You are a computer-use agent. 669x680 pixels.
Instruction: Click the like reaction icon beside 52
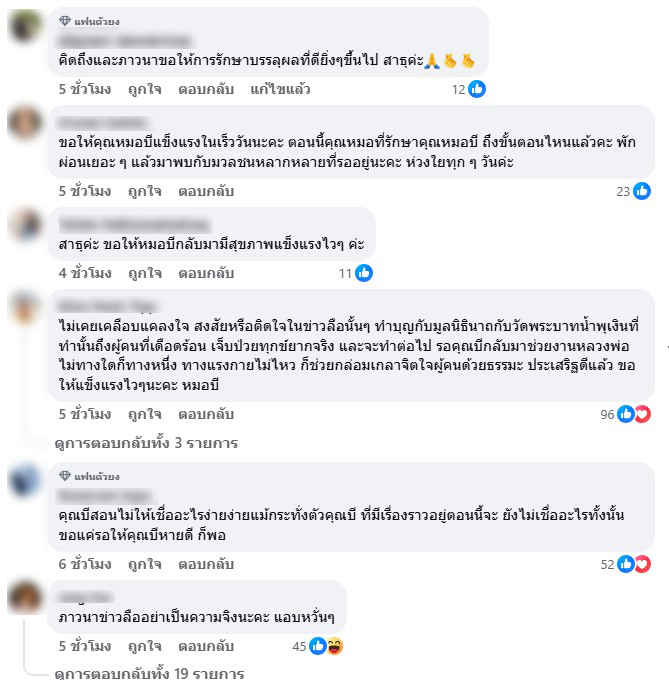pos(626,564)
